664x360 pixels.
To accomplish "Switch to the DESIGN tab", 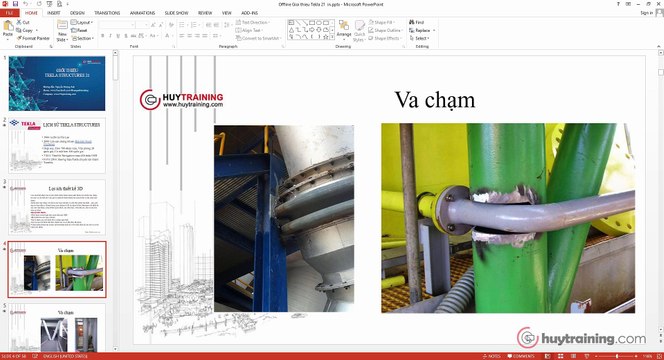I will point(77,13).
